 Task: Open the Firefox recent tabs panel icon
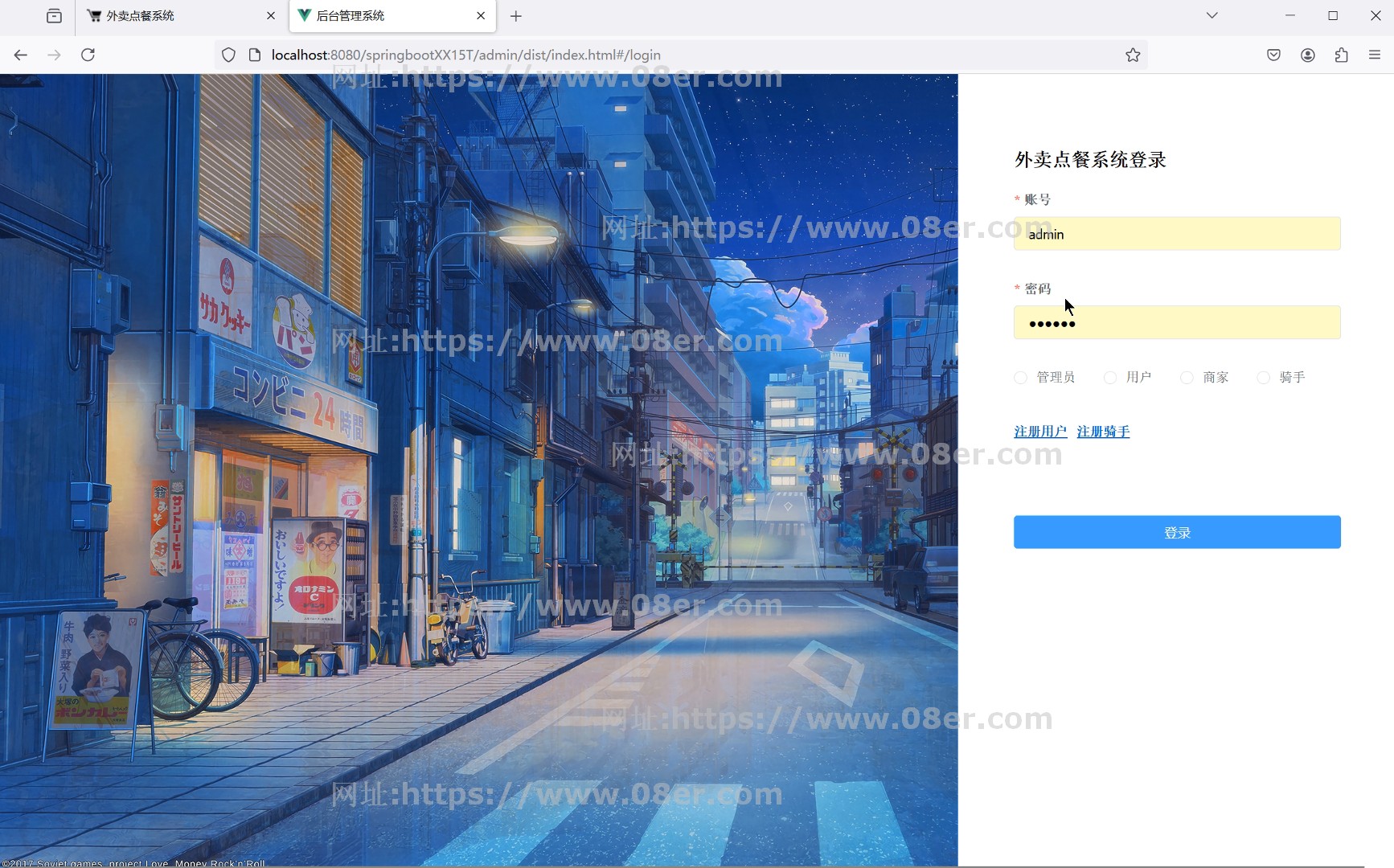(x=54, y=16)
